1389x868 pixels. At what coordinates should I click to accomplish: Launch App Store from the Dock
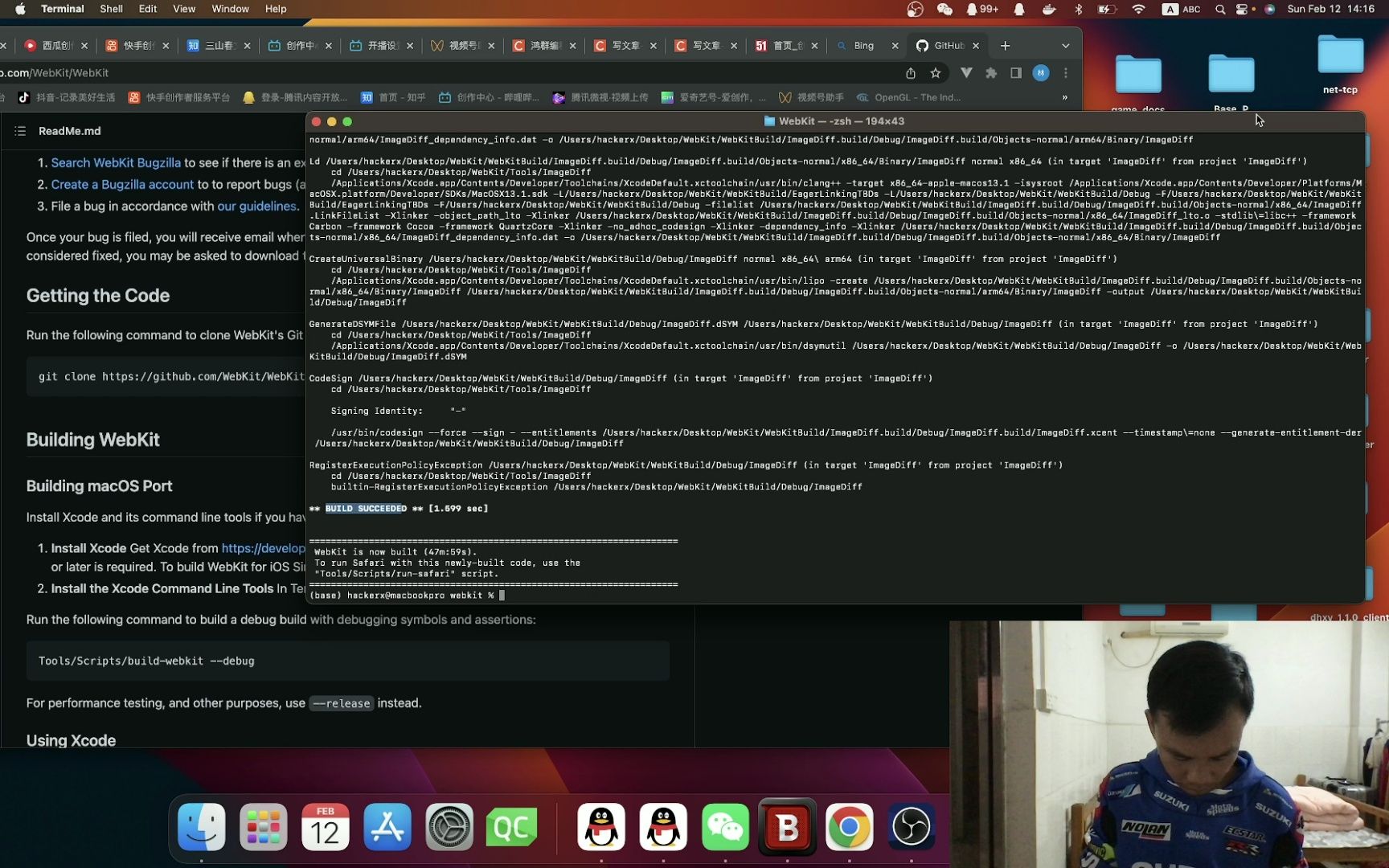click(x=387, y=826)
